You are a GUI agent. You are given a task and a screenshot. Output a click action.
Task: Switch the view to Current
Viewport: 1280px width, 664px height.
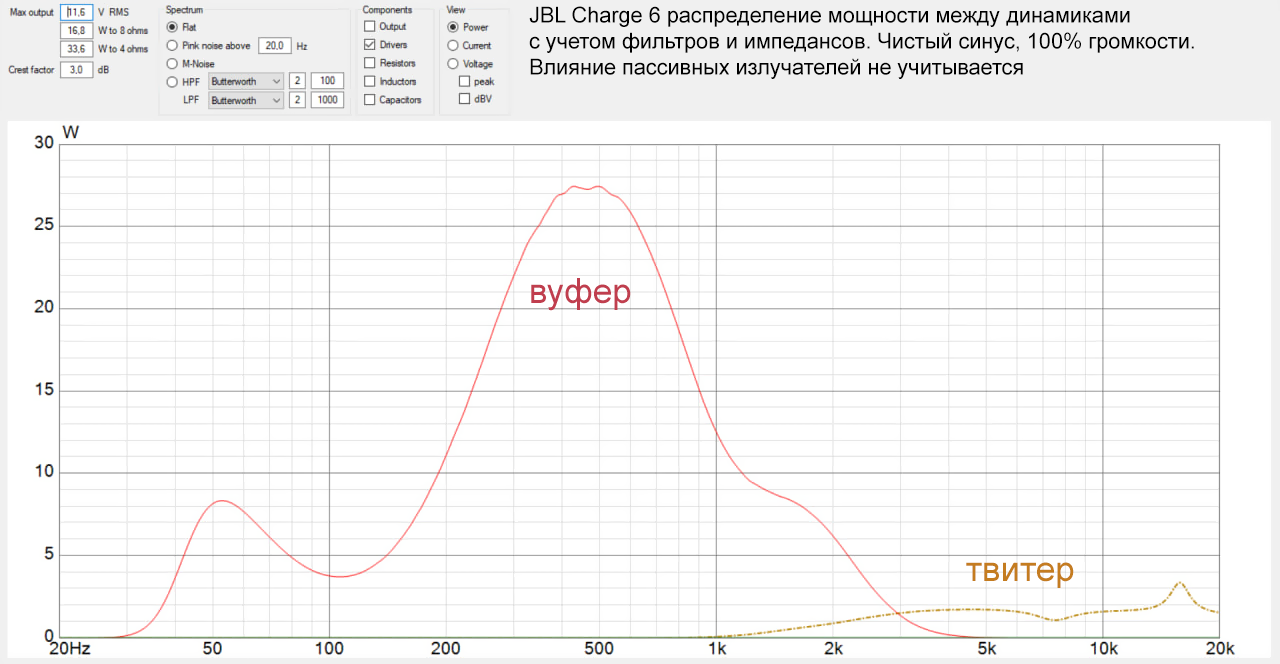tap(453, 45)
